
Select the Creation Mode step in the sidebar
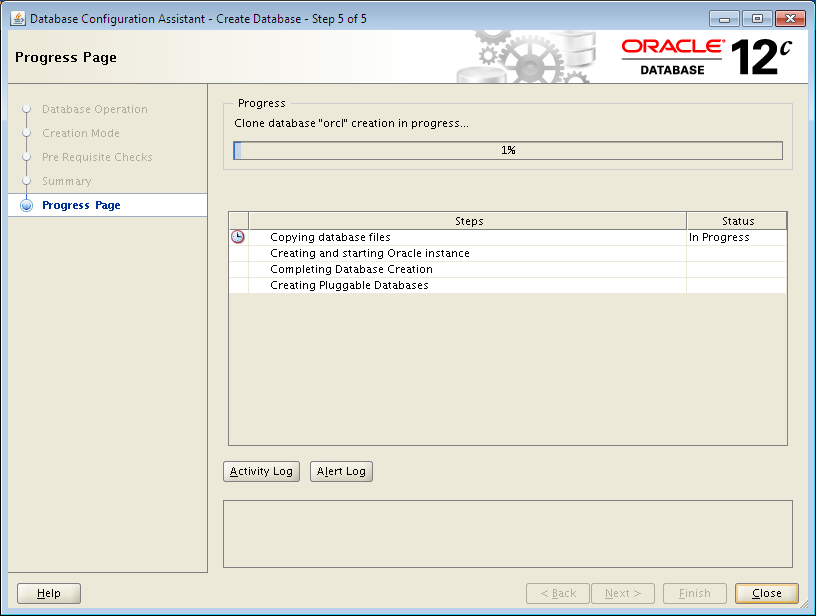[80, 133]
